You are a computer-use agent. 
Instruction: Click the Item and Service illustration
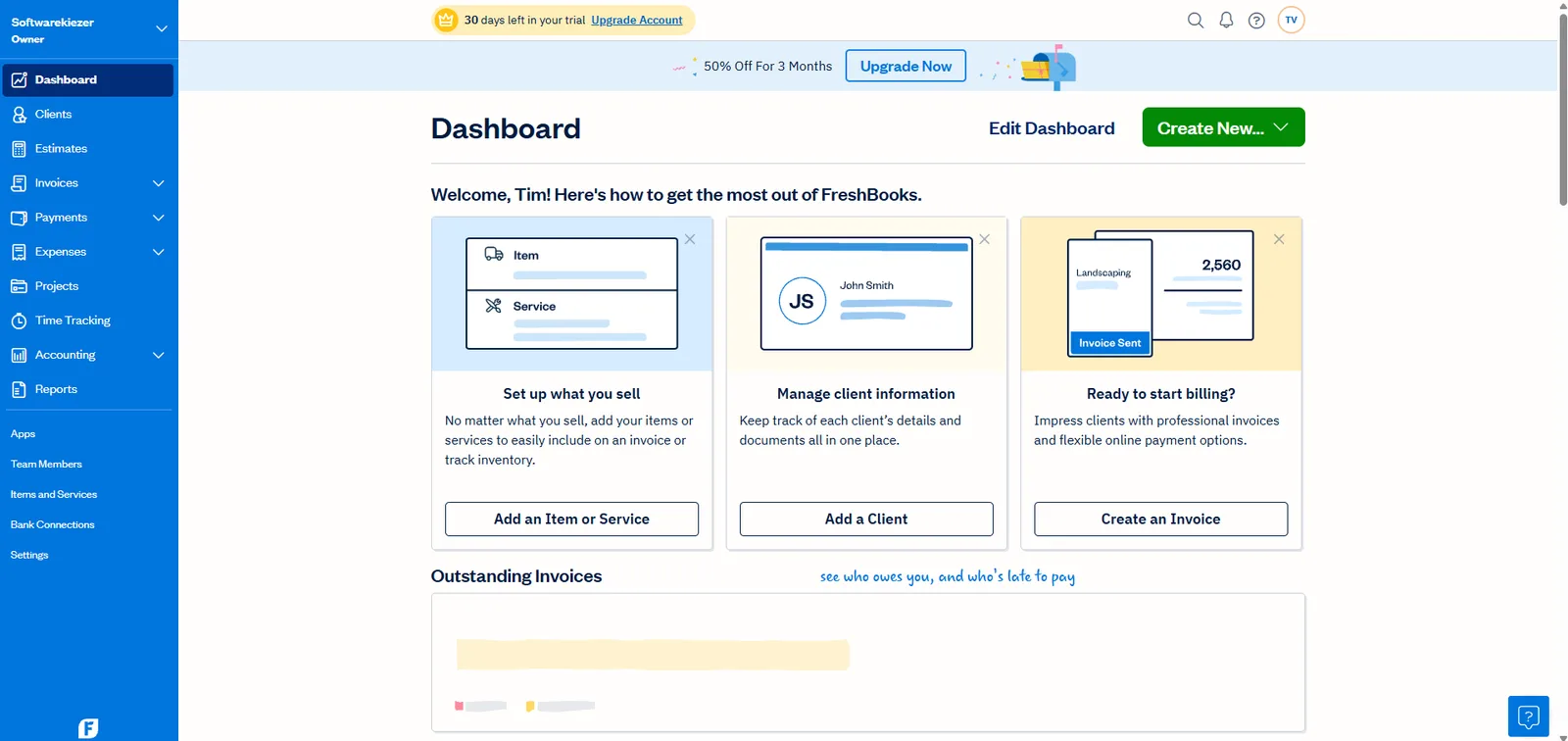(571, 294)
